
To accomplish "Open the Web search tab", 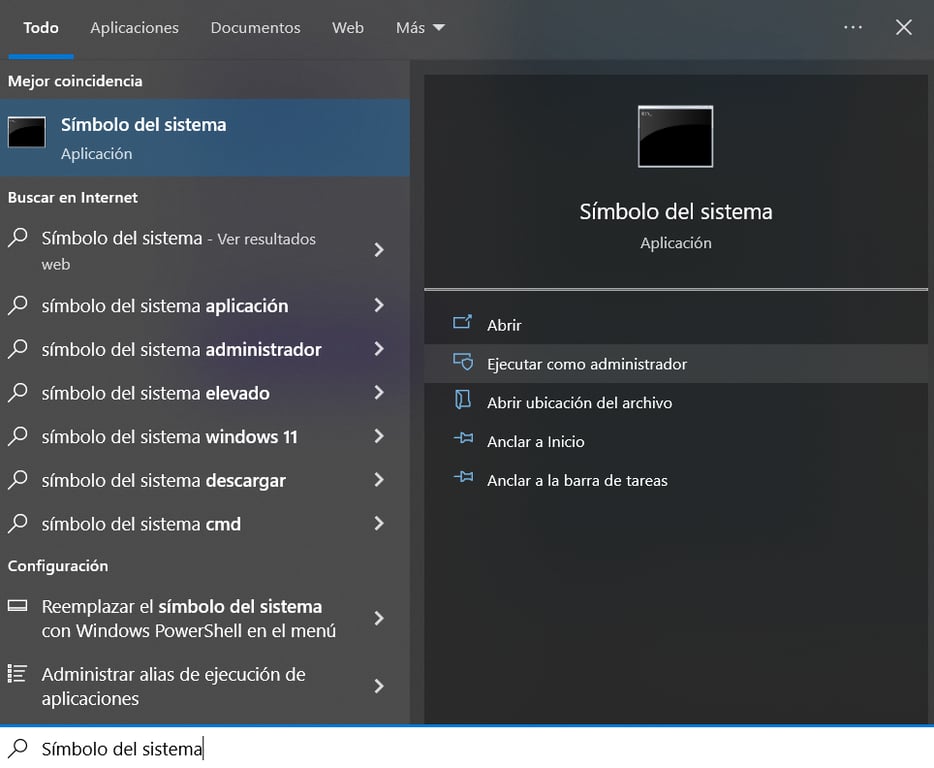I will pyautogui.click(x=347, y=27).
